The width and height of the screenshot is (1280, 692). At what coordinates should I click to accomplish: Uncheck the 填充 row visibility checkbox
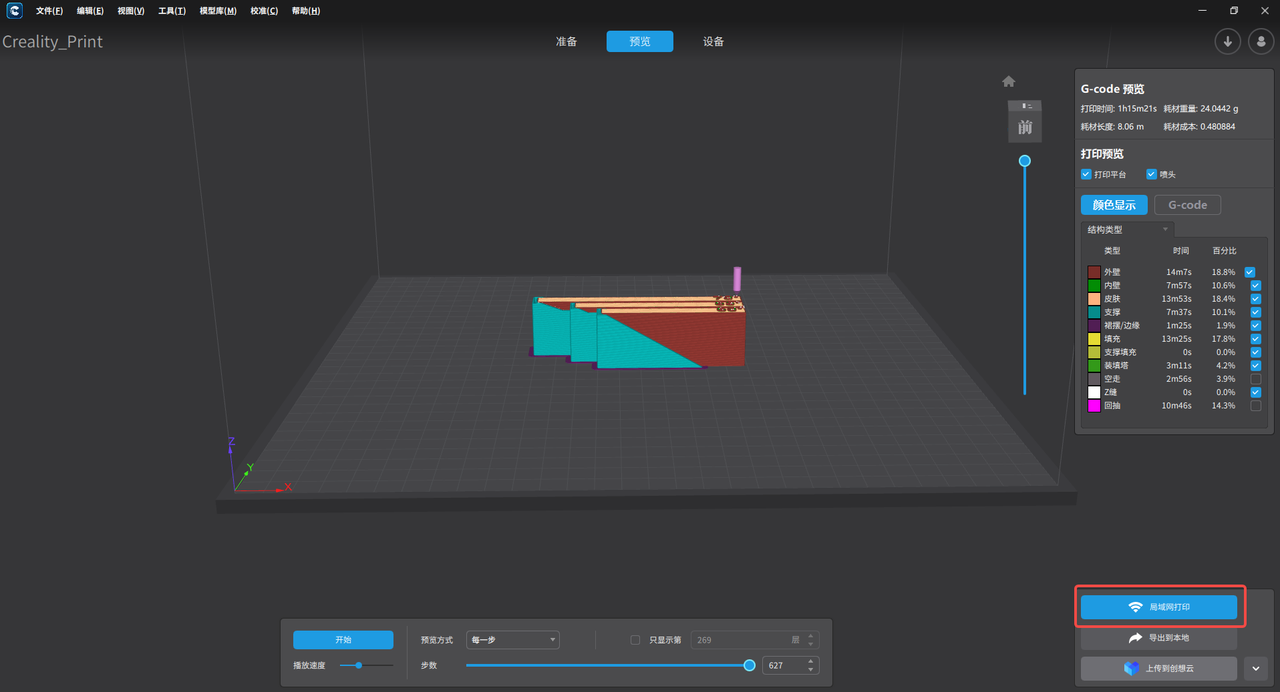pyautogui.click(x=1256, y=339)
